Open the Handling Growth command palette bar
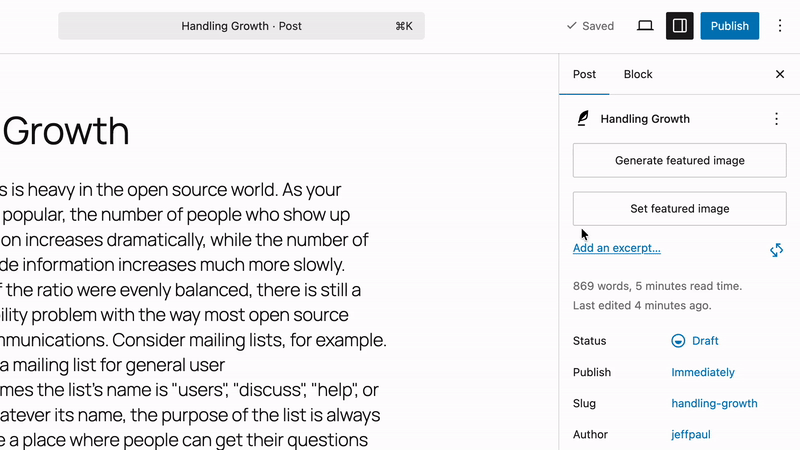This screenshot has width=800, height=450. click(x=241, y=26)
